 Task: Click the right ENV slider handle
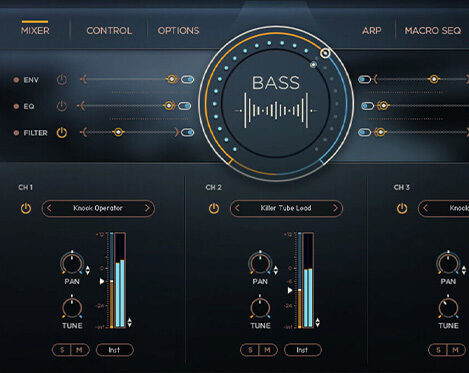coord(434,79)
